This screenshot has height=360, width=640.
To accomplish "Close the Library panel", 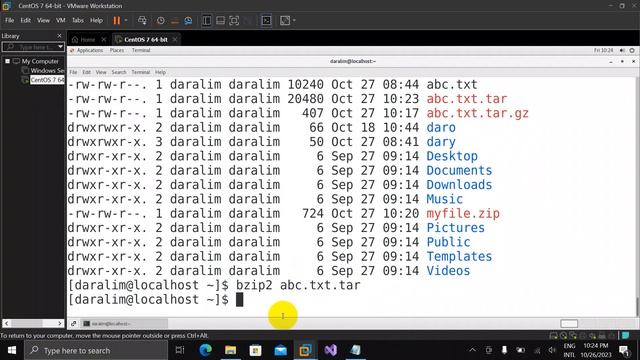I will [59, 36].
